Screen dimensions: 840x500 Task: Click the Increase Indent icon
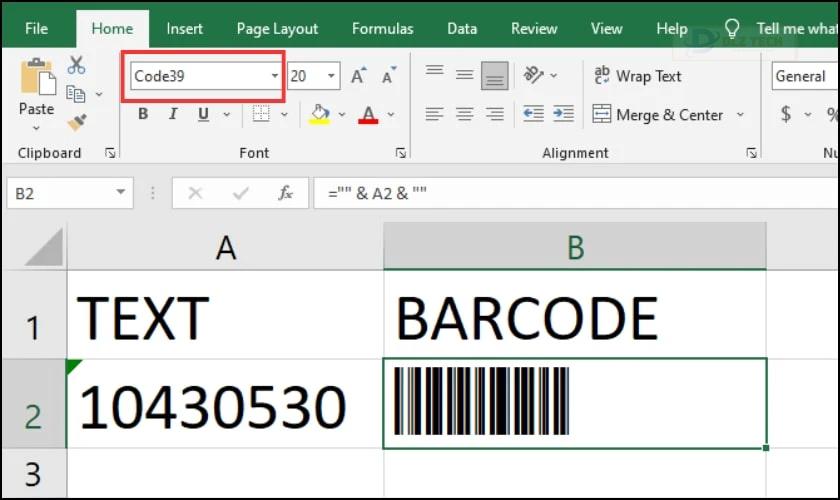pos(564,114)
